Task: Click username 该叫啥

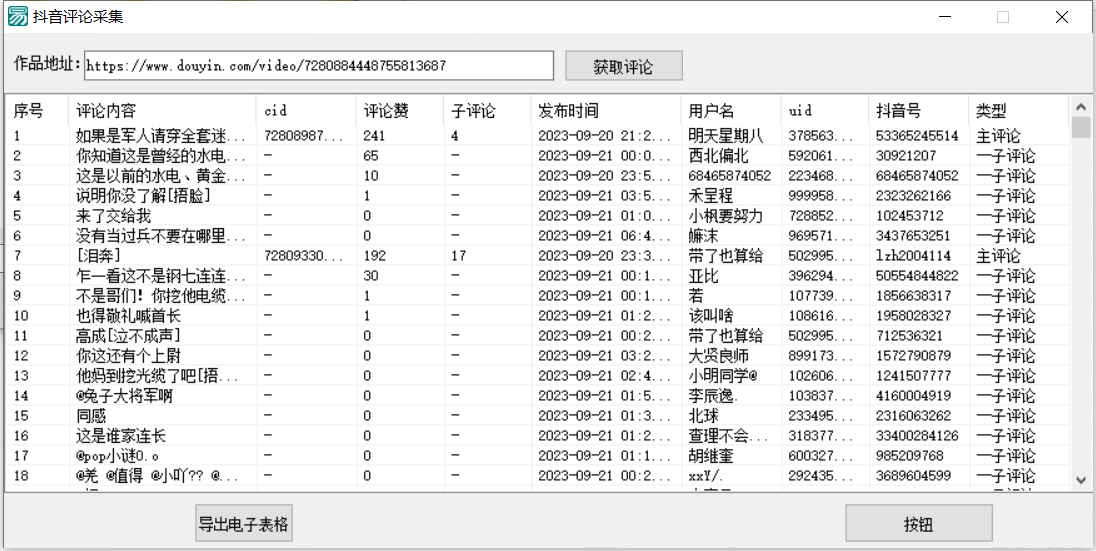Action: (710, 316)
